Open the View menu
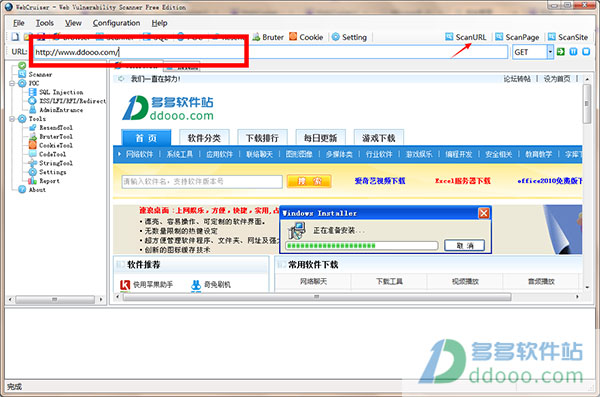 (73, 23)
